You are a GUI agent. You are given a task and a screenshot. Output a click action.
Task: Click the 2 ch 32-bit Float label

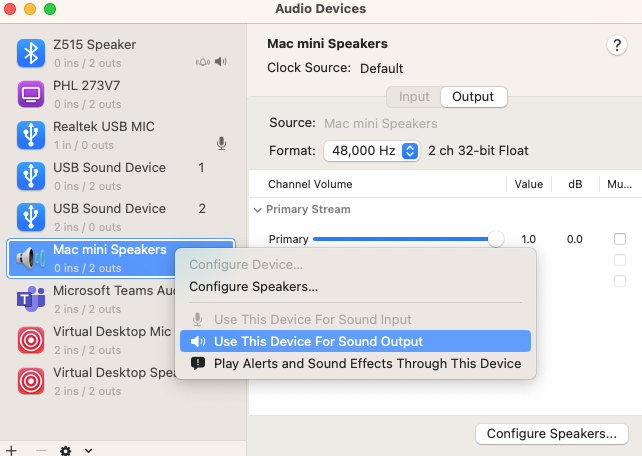click(478, 151)
